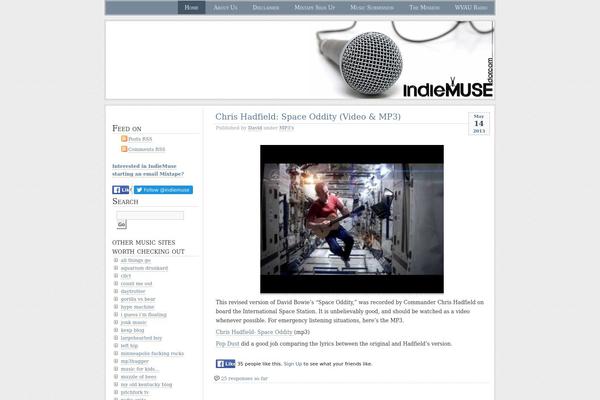Click the Follow @indiemuse Twitter button
Screen dimensions: 600x400
coord(163,190)
